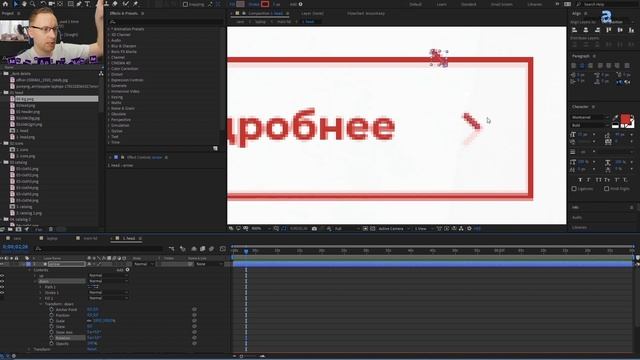Expand the Color Correction effects category
The width and height of the screenshot is (640, 360).
click(x=109, y=69)
